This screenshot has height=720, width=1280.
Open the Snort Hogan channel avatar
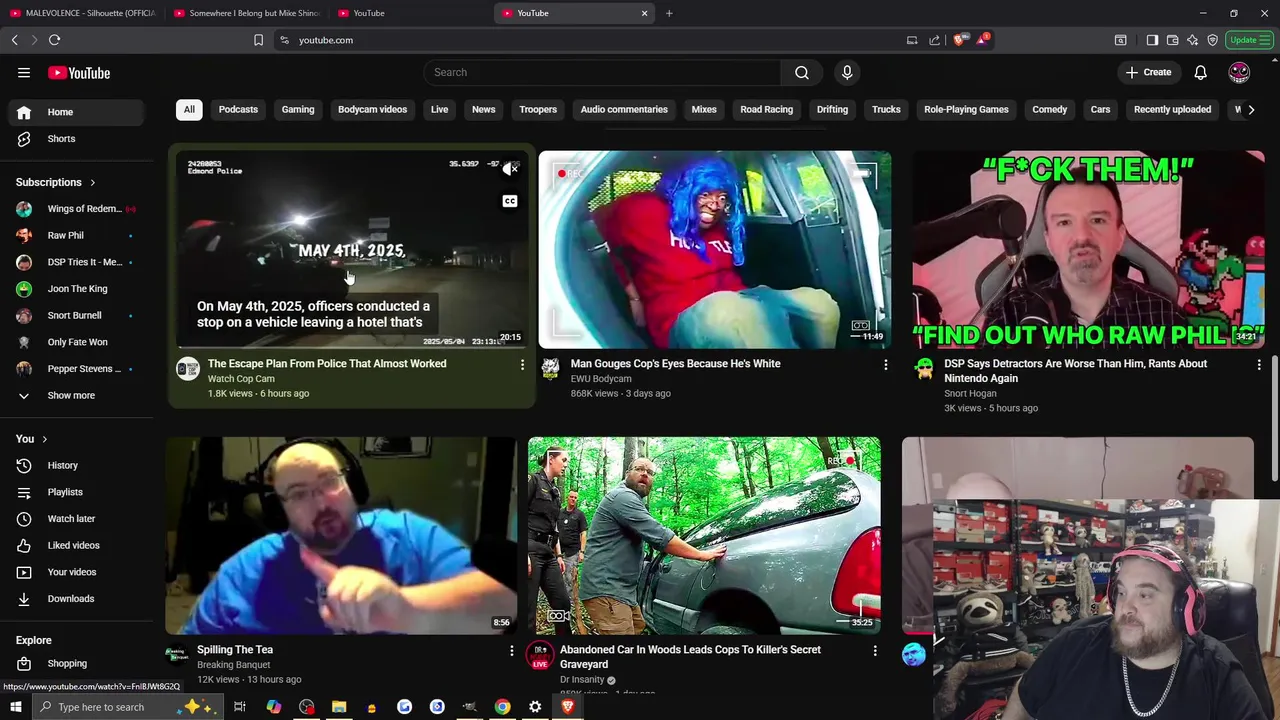924,369
